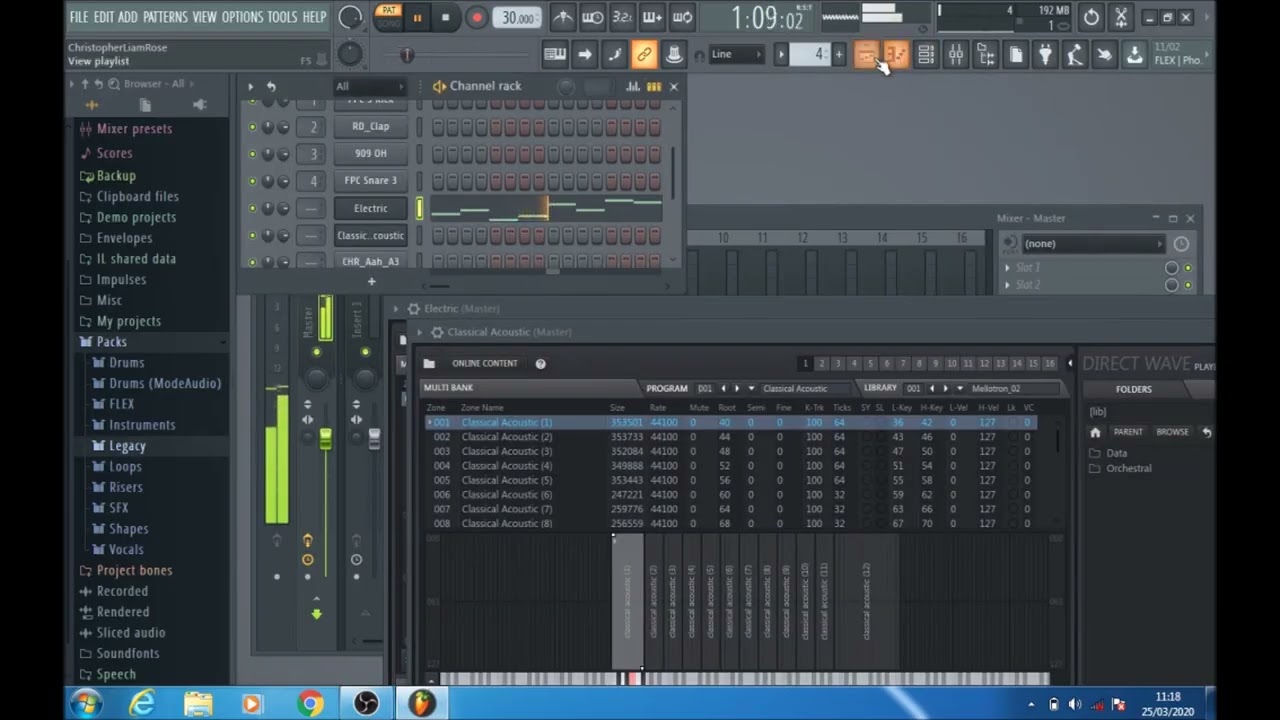Toggle typing keyboard to piano icon

[555, 55]
